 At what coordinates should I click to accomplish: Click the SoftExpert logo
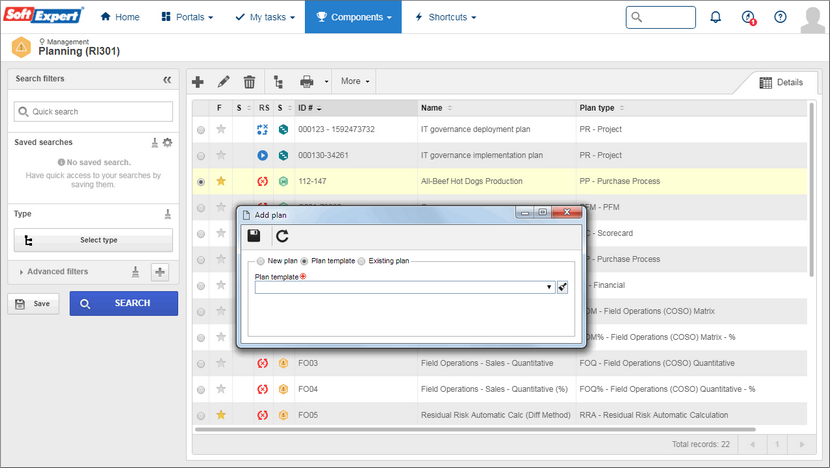43,15
